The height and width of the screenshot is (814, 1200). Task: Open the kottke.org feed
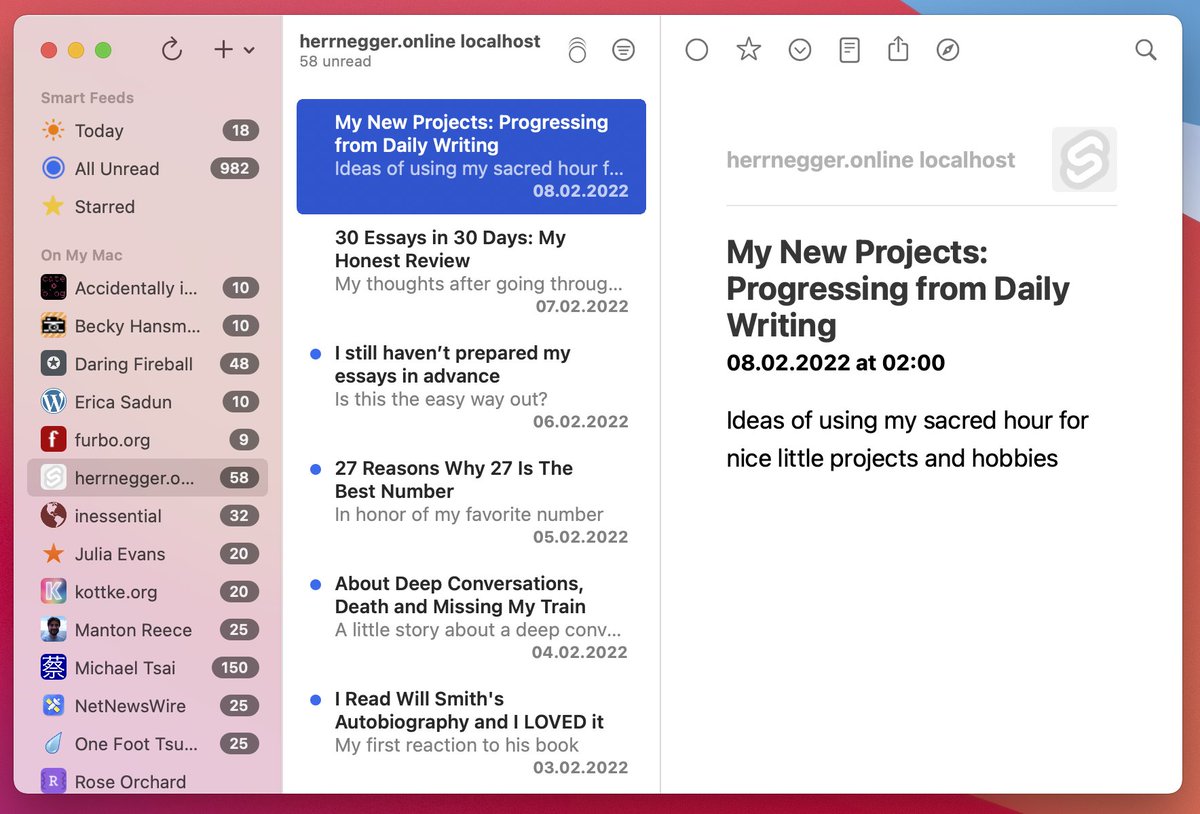tap(148, 592)
